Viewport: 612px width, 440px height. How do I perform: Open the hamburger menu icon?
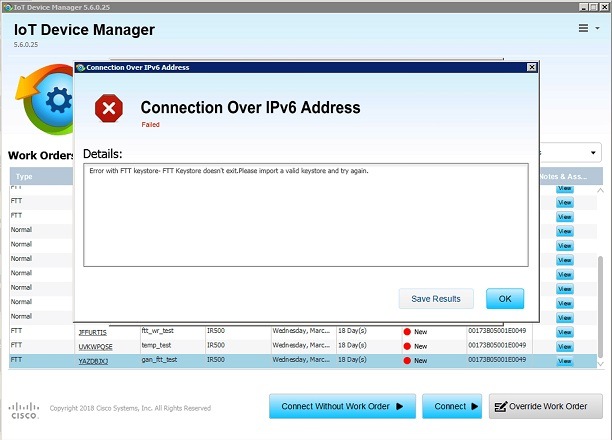click(x=583, y=28)
